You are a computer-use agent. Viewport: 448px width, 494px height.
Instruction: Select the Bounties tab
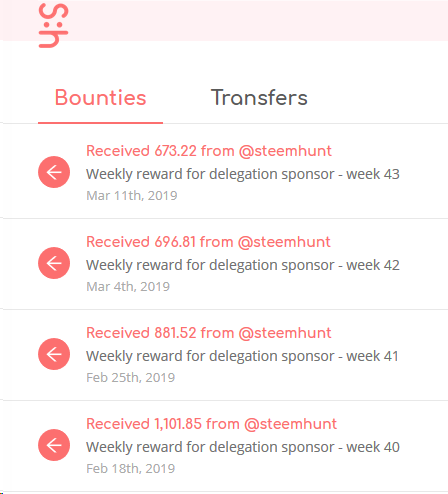(100, 98)
